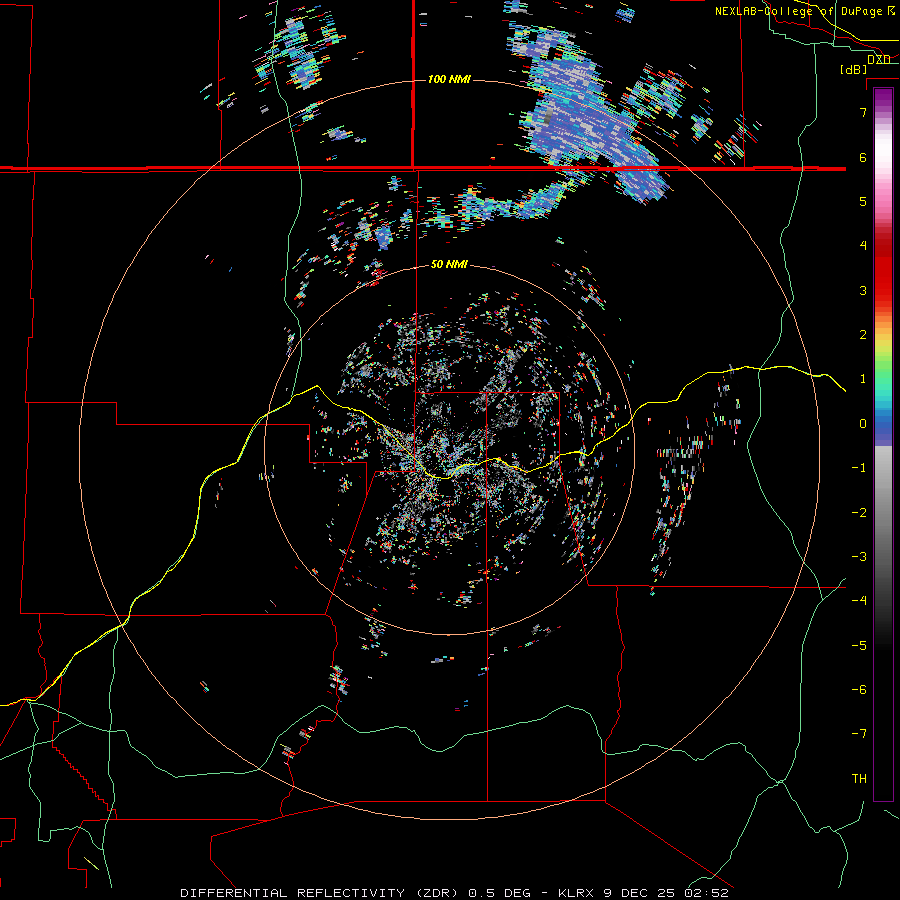Click the "6" value on the color scale
900x900 pixels.
point(863,157)
